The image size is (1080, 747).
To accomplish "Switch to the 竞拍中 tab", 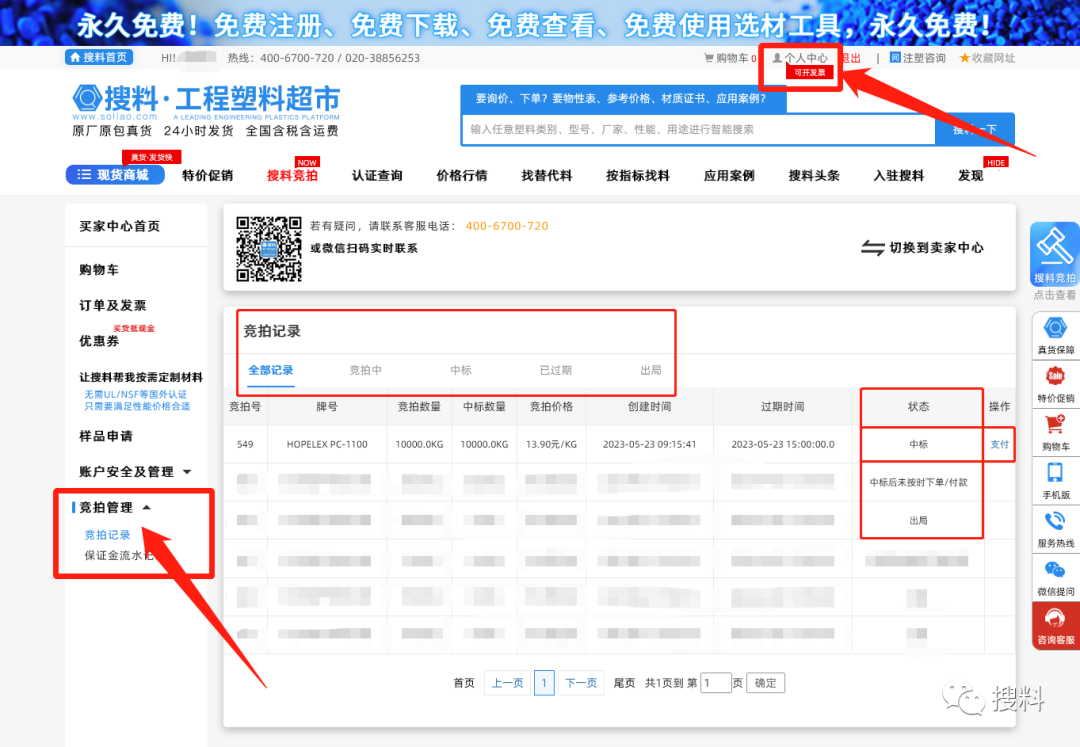I will click(x=365, y=370).
